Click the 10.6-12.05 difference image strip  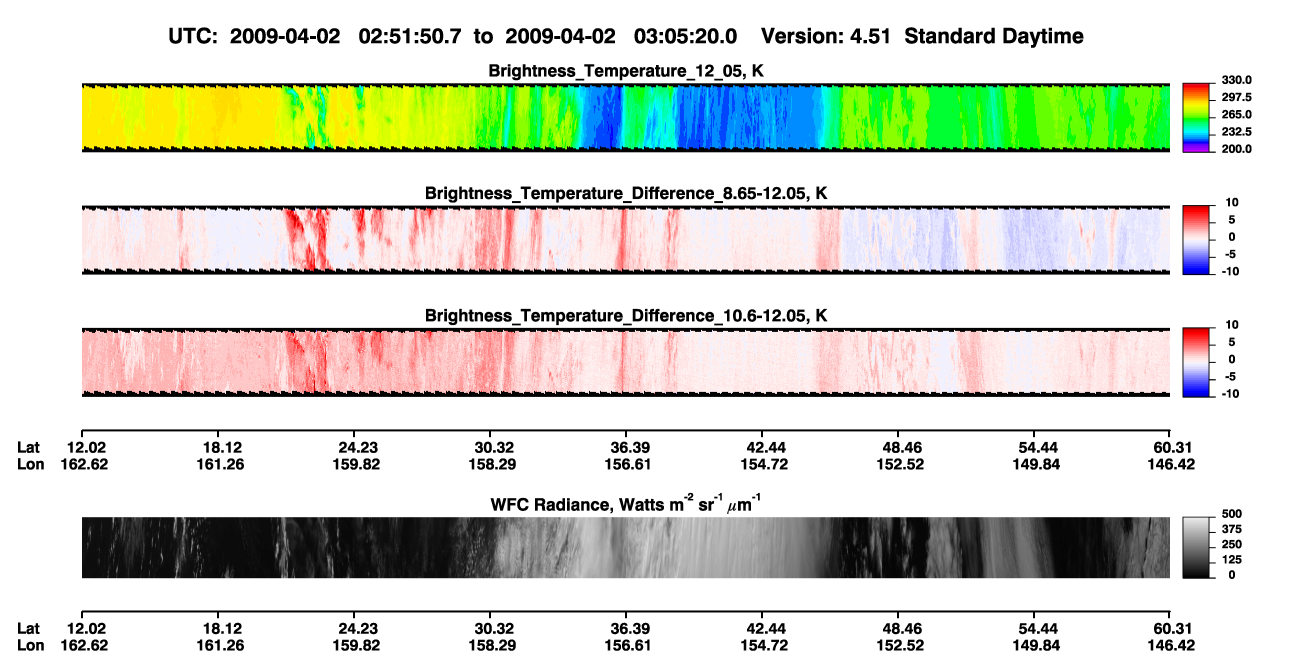pyautogui.click(x=625, y=361)
